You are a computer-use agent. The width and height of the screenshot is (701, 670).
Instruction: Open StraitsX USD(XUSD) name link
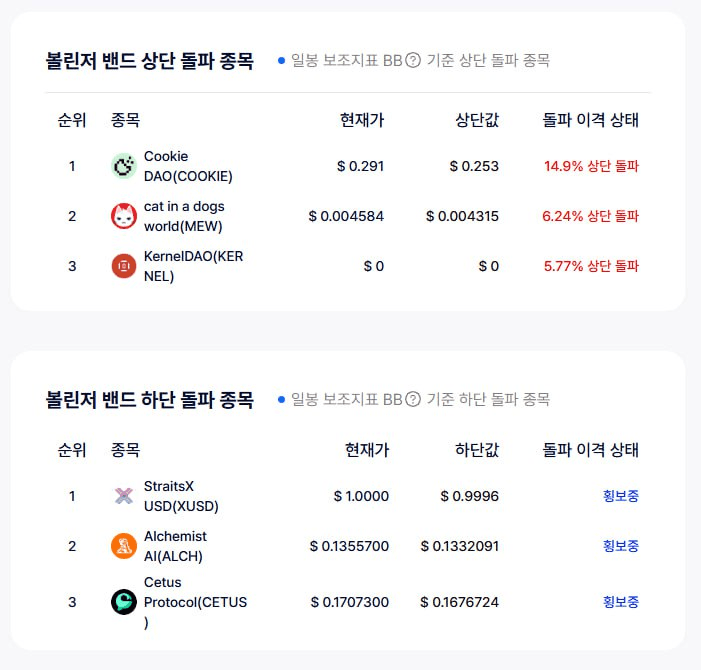tap(181, 496)
